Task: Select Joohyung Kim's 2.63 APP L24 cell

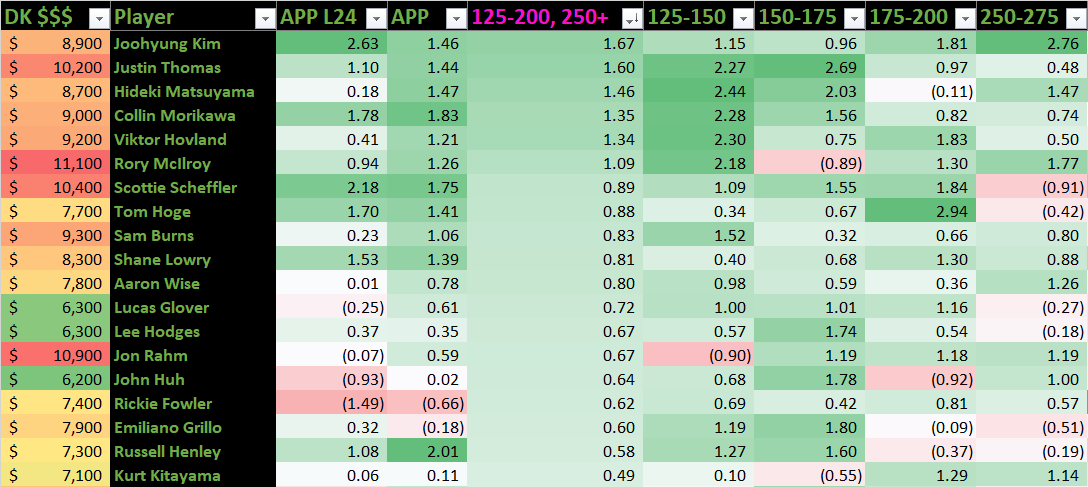Action: click(x=332, y=44)
